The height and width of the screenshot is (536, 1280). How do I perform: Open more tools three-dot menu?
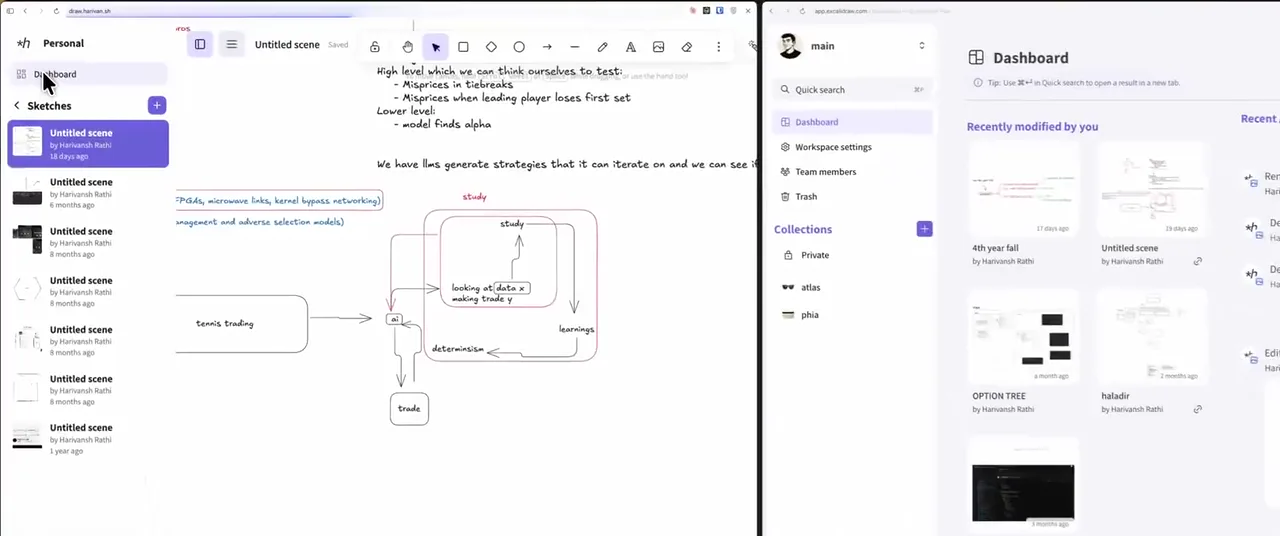click(x=718, y=47)
